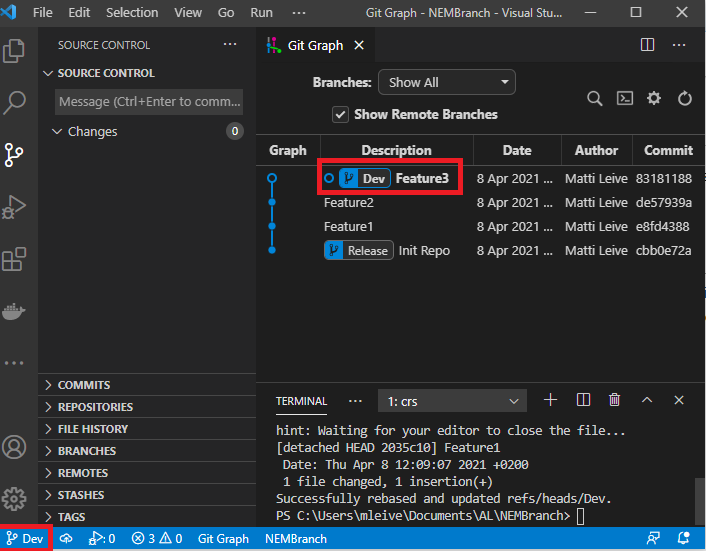This screenshot has width=708, height=551.
Task: Close the Git Graph tab
Action: 359,45
